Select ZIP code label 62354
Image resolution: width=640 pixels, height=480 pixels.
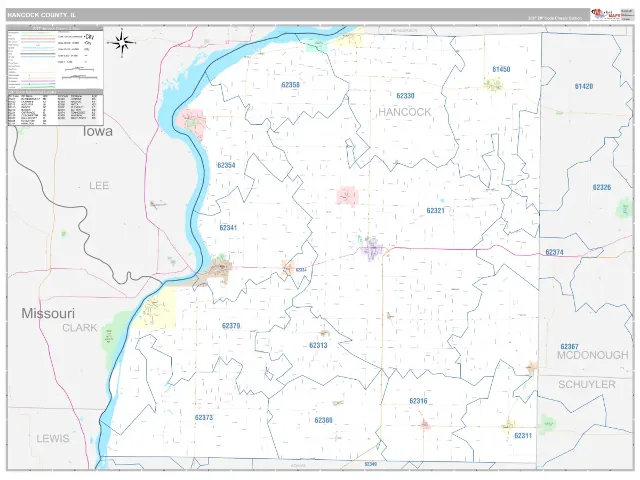click(226, 165)
